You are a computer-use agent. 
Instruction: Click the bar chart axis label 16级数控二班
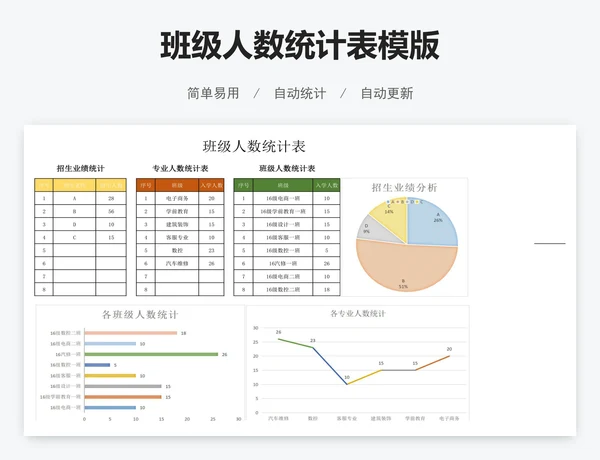65,333
